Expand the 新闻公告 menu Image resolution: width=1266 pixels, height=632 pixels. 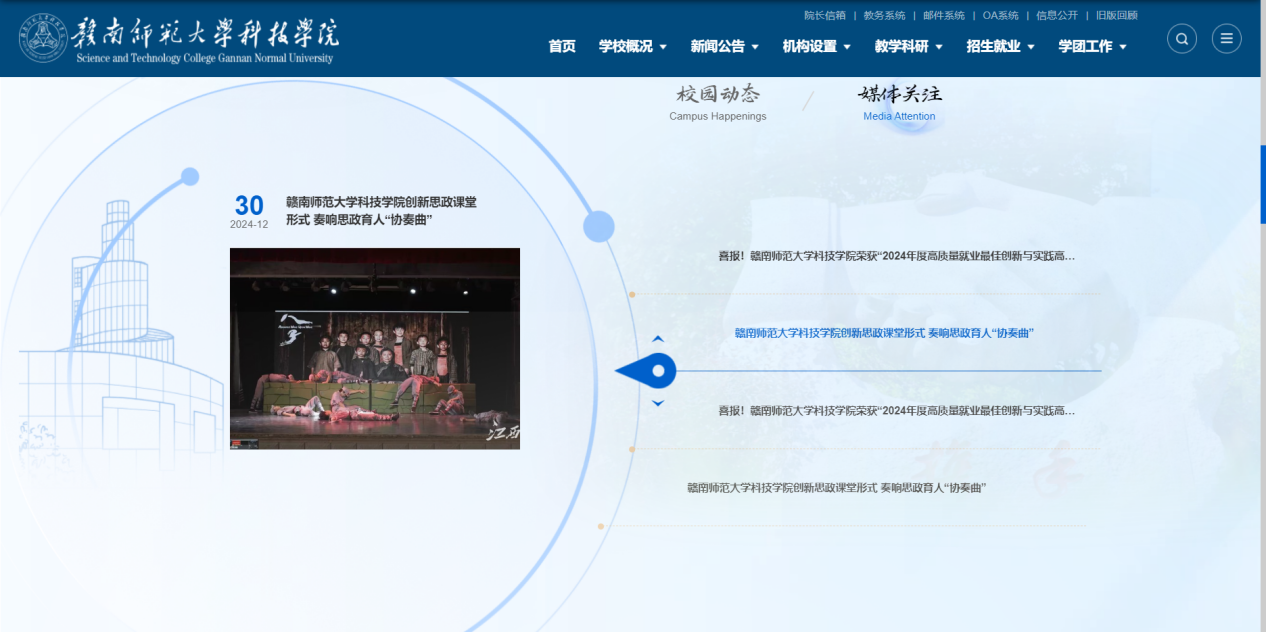(725, 46)
